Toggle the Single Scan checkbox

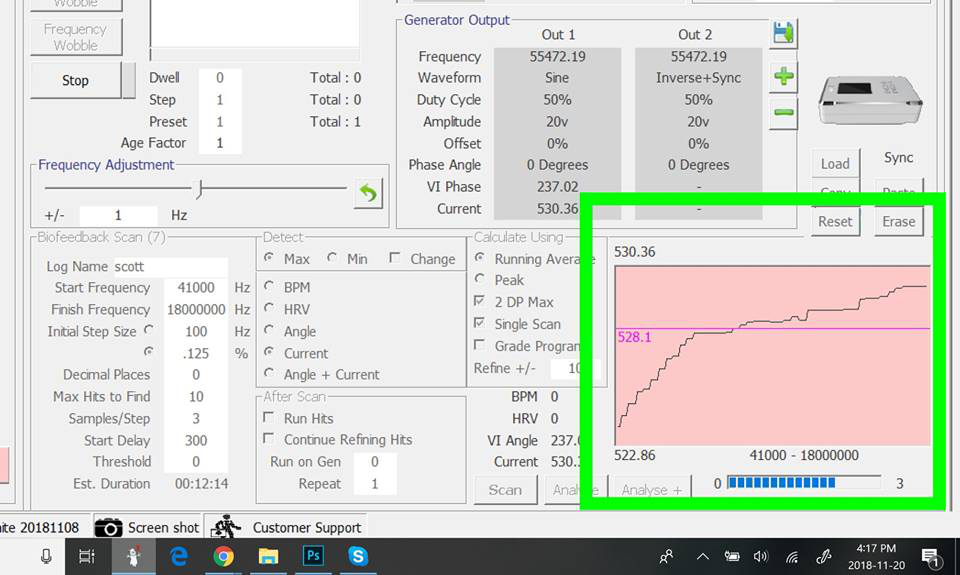(479, 323)
